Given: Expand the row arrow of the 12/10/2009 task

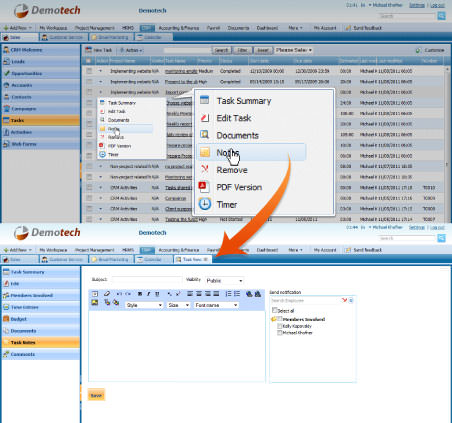Looking at the screenshot, I should point(101,71).
